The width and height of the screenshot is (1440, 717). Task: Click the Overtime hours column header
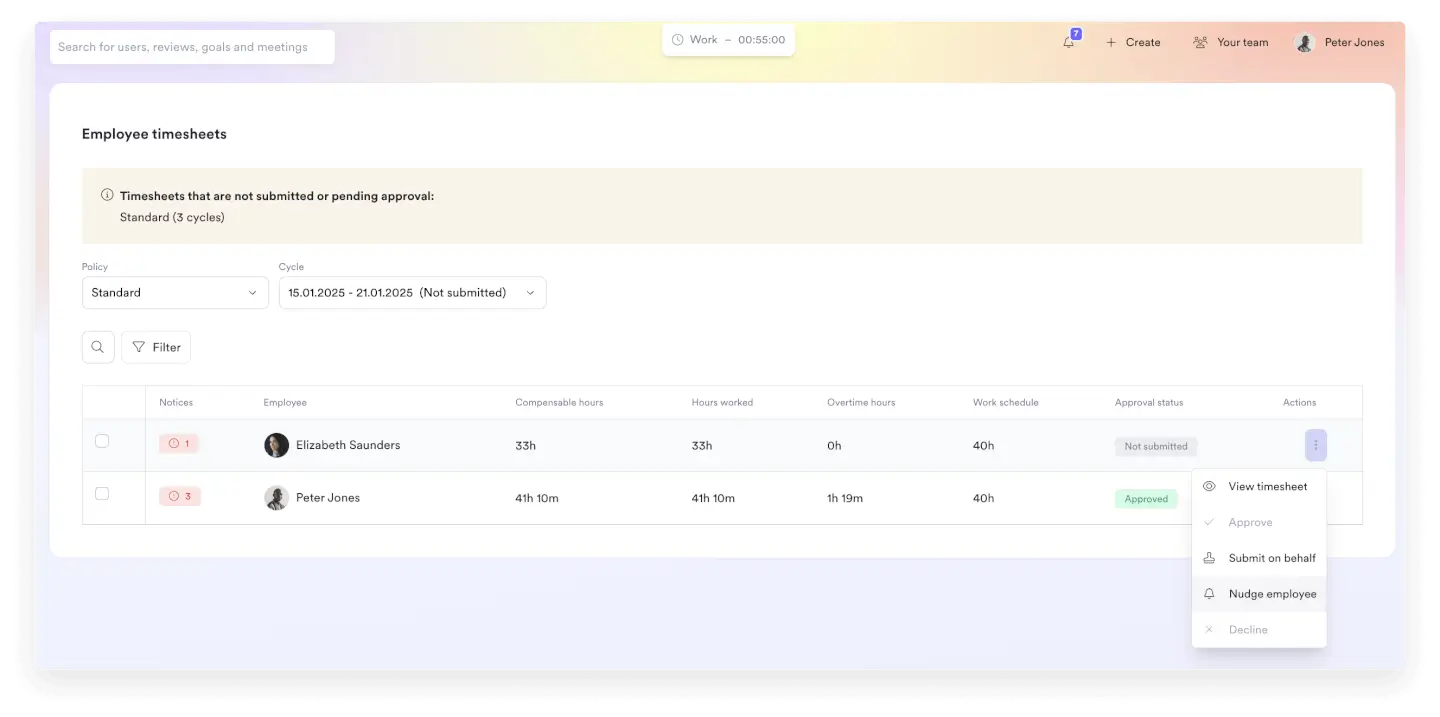[x=861, y=403]
